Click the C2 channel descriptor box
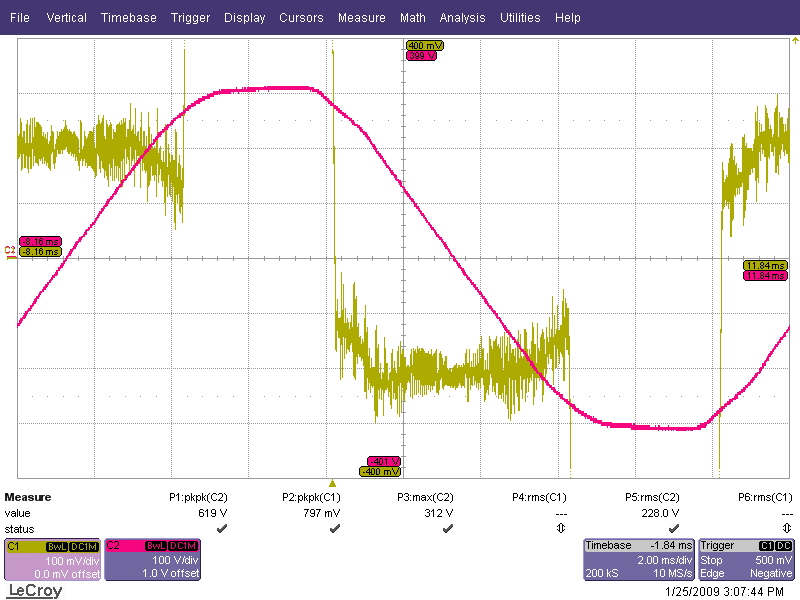 [x=152, y=560]
